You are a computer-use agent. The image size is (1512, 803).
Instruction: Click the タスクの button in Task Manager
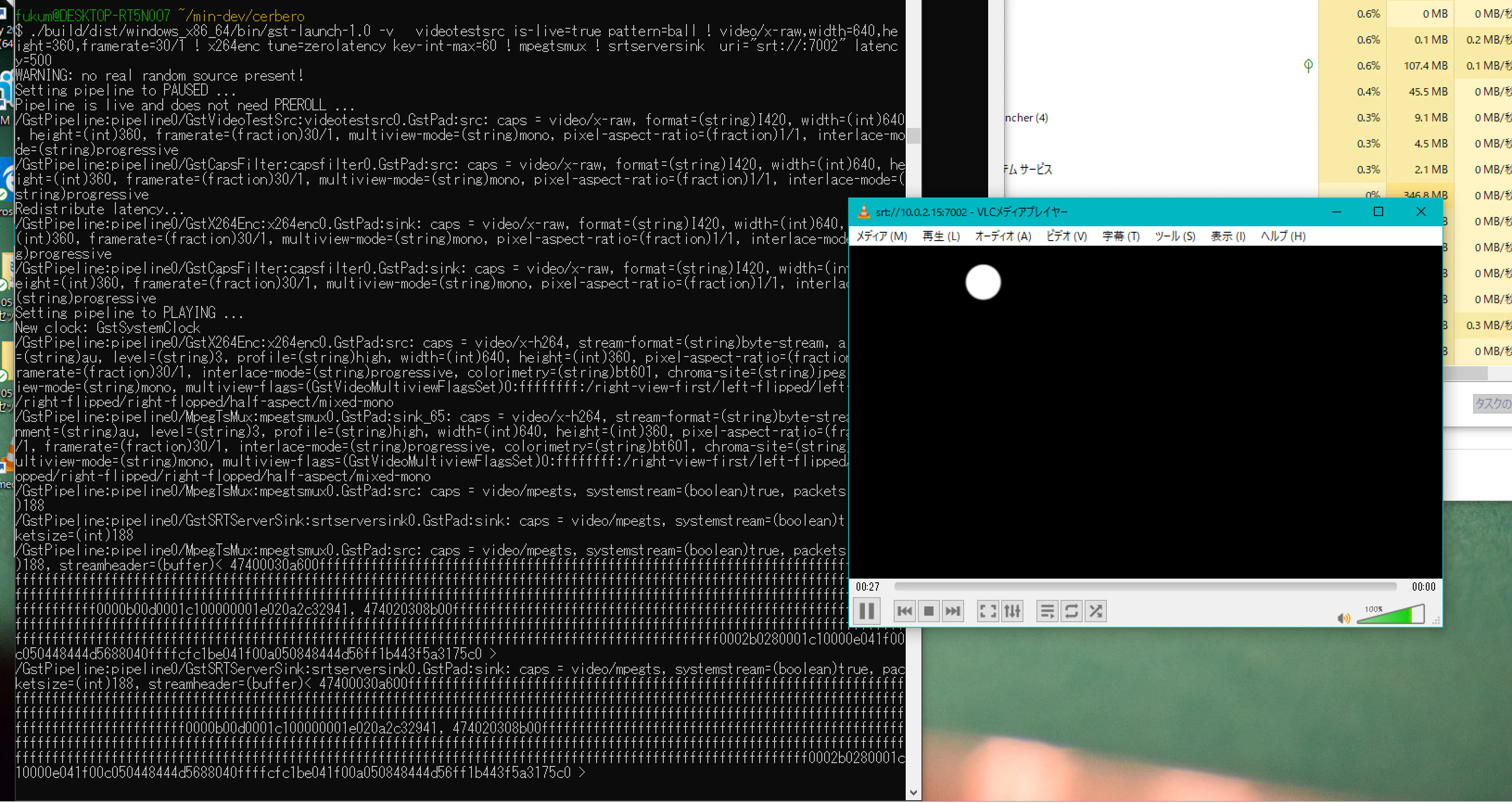coord(1493,404)
